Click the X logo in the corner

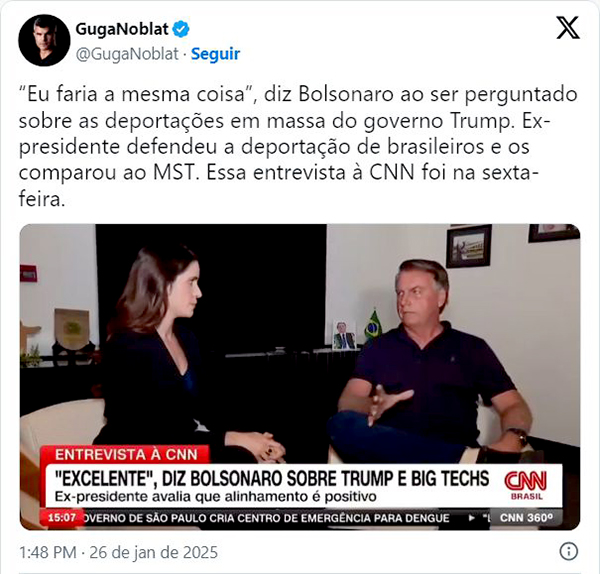tap(568, 28)
